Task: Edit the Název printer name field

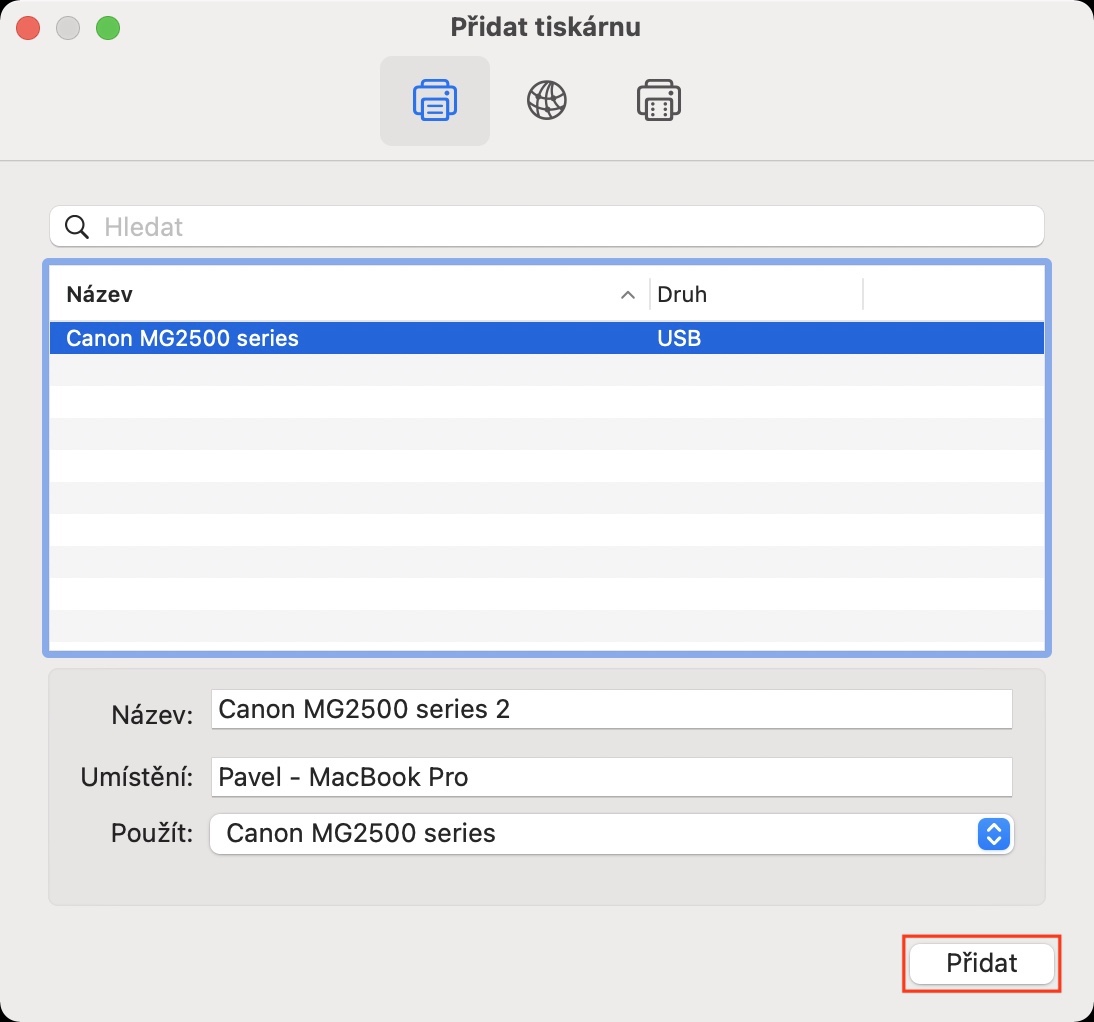Action: (x=611, y=710)
